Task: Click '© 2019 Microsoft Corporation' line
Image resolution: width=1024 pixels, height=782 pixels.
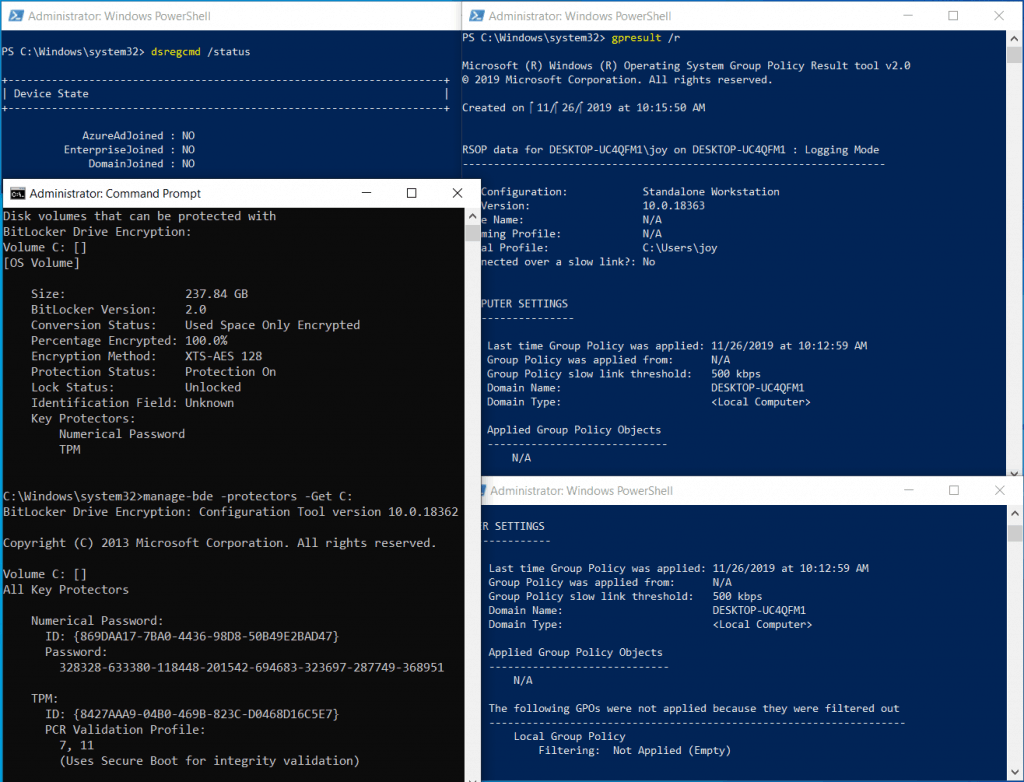Action: (x=617, y=80)
